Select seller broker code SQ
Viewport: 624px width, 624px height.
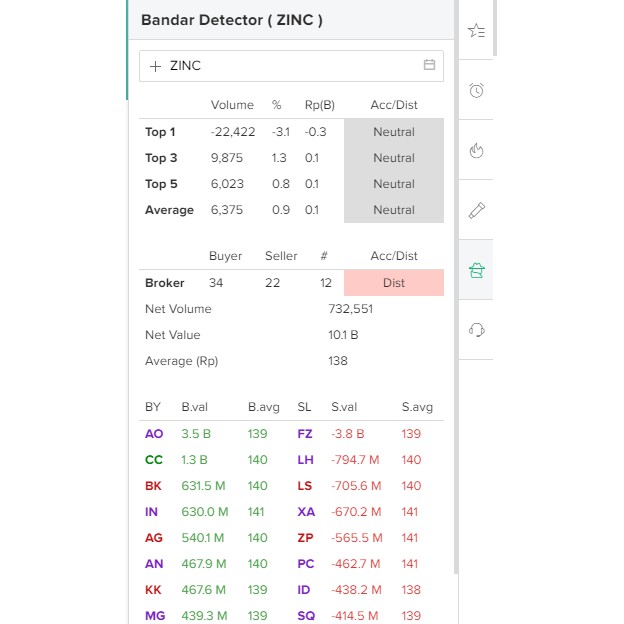[x=306, y=615]
